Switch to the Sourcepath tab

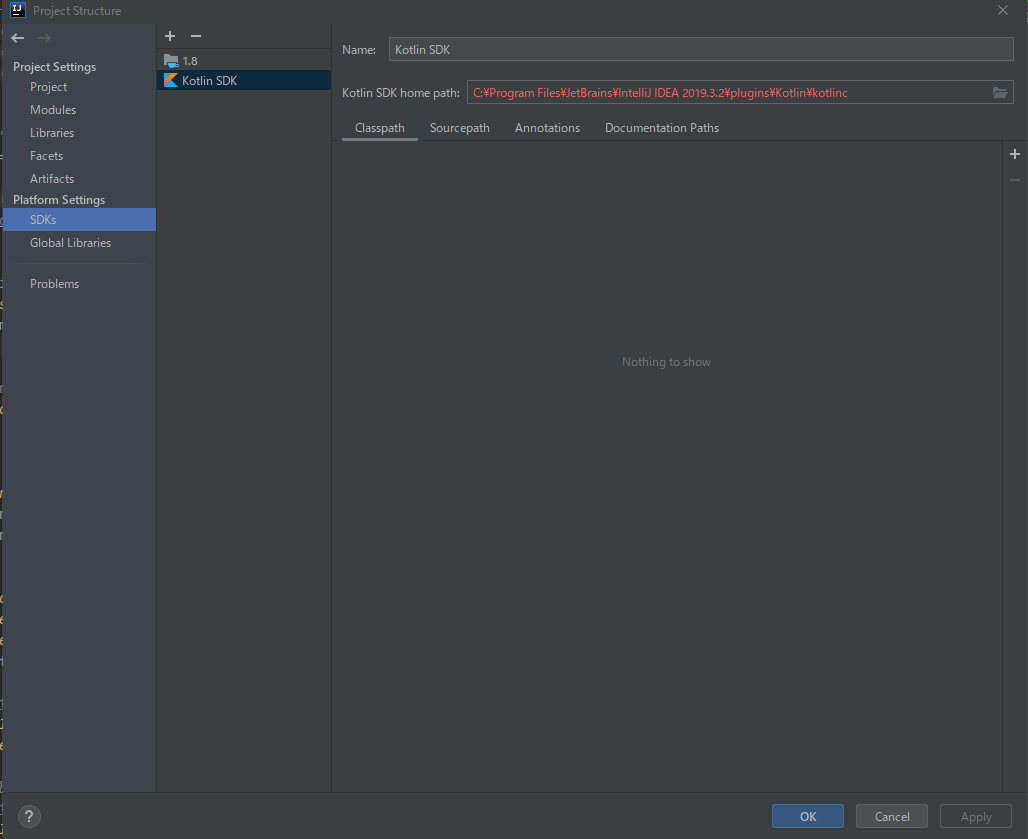point(460,128)
